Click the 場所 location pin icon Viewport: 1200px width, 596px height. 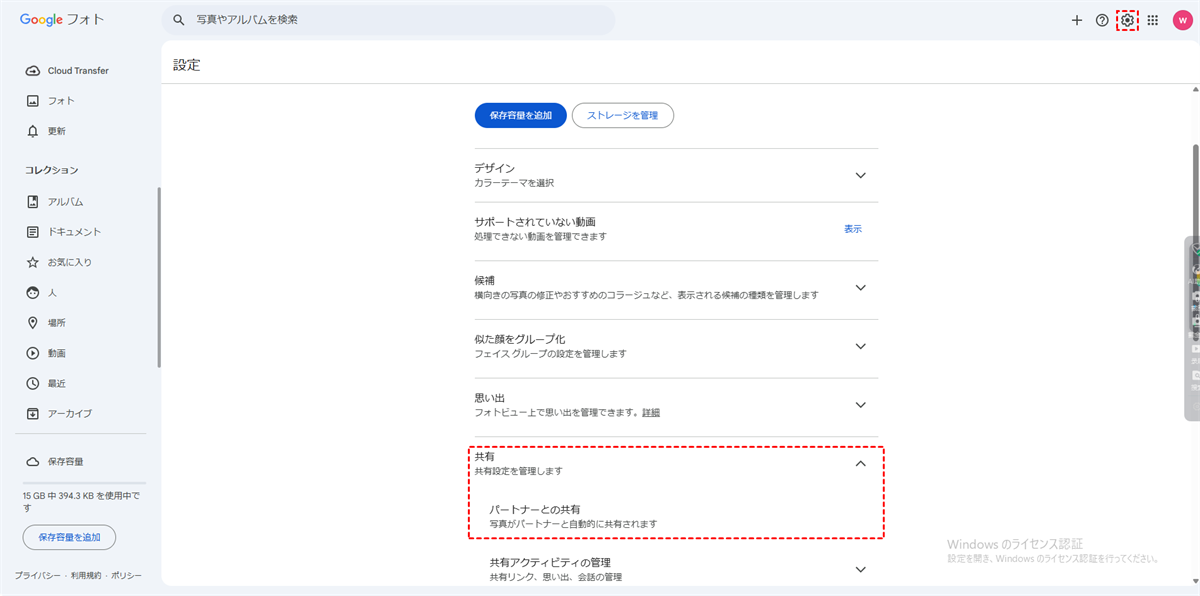click(32, 323)
